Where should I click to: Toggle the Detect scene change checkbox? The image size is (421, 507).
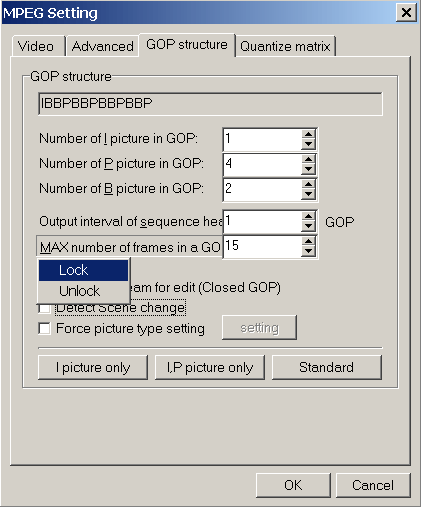click(44, 308)
